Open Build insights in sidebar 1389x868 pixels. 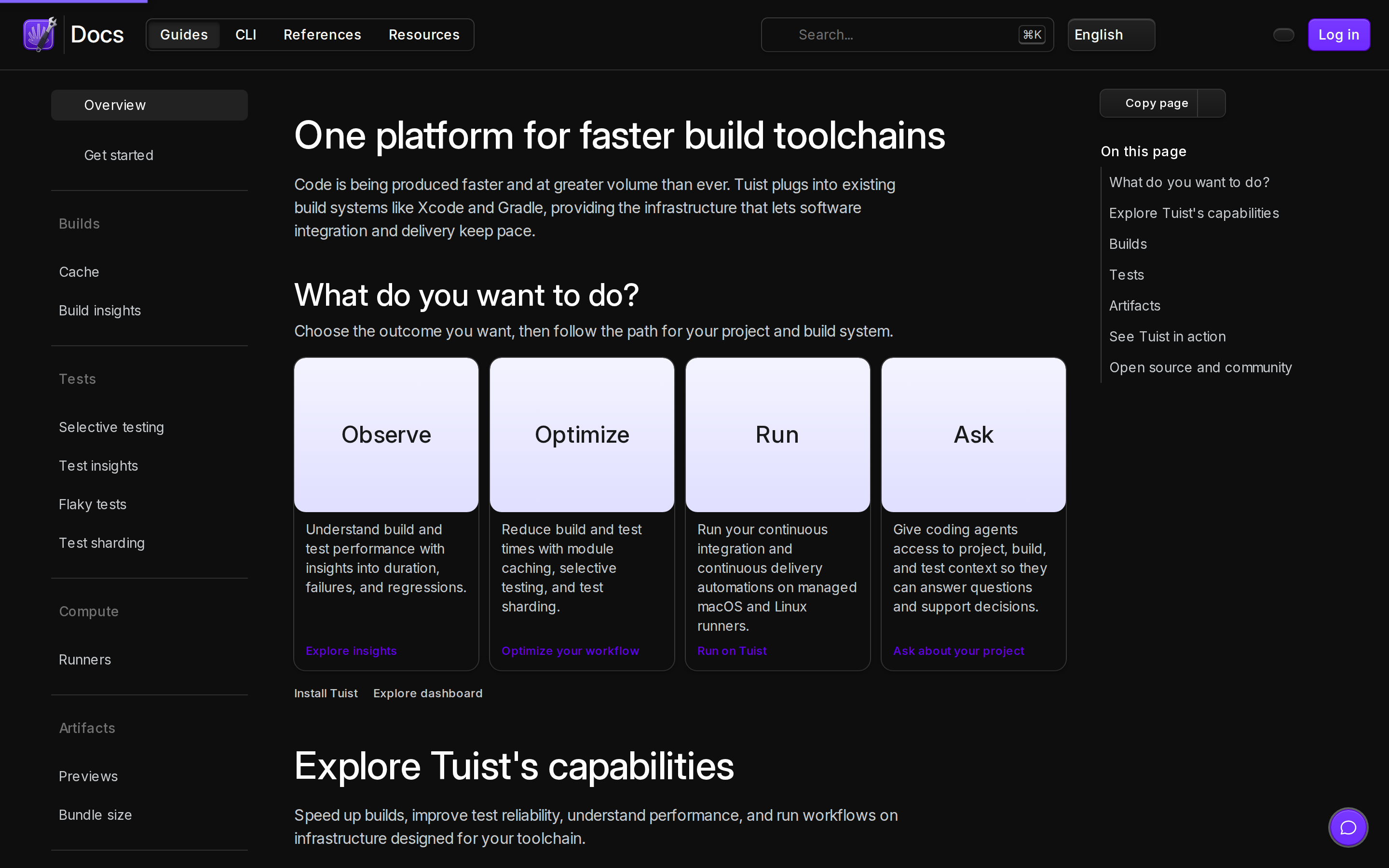pyautogui.click(x=100, y=311)
